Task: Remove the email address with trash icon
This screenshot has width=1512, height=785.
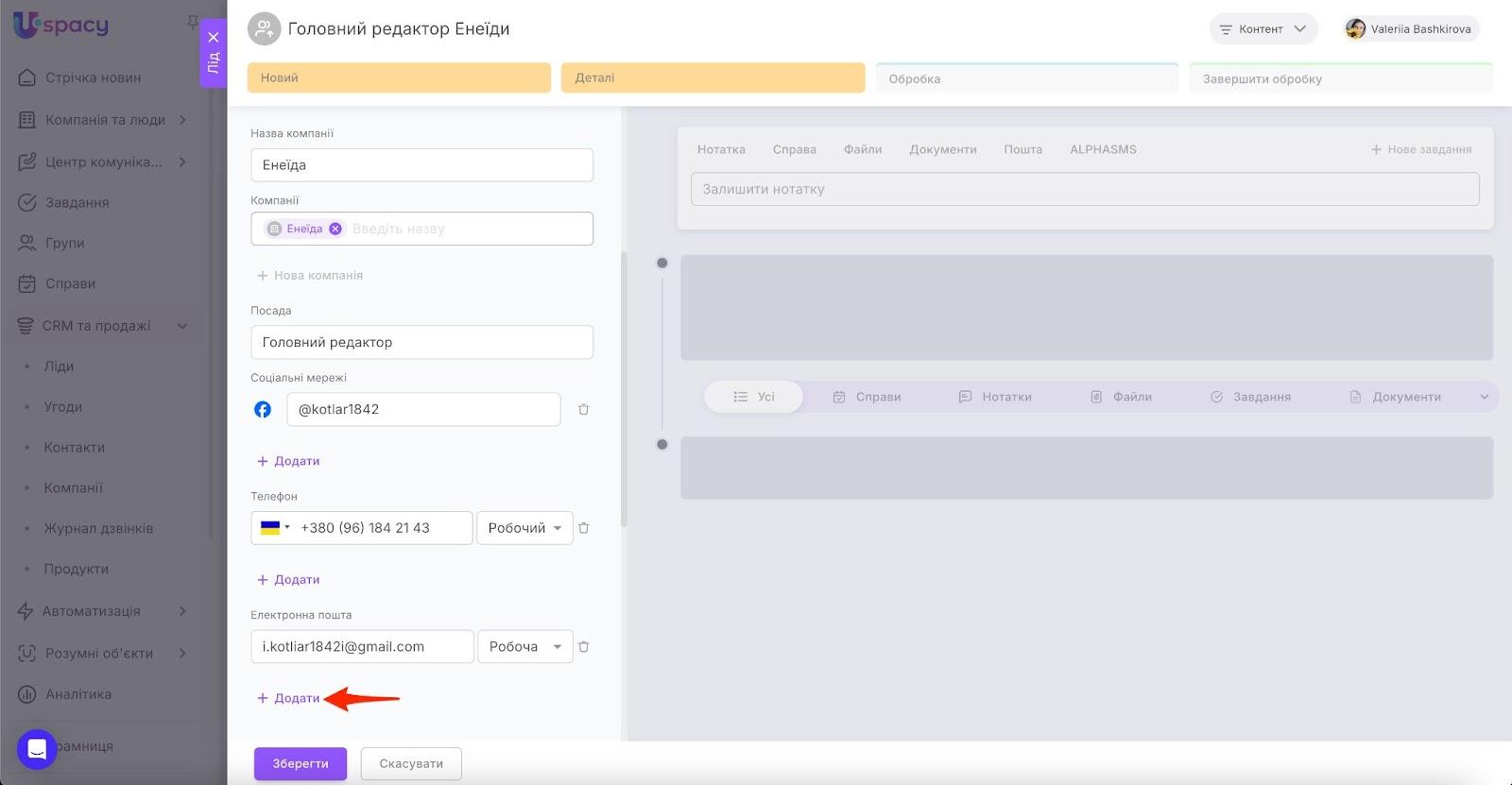Action: (x=583, y=647)
